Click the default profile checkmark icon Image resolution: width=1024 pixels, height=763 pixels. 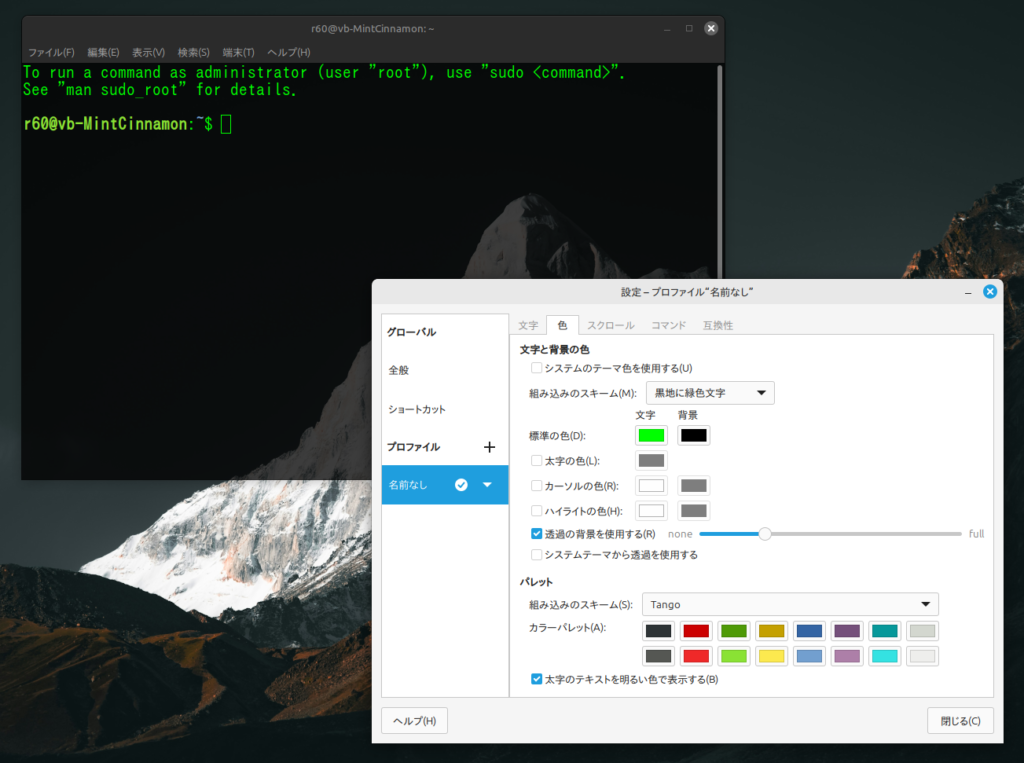pyautogui.click(x=461, y=485)
